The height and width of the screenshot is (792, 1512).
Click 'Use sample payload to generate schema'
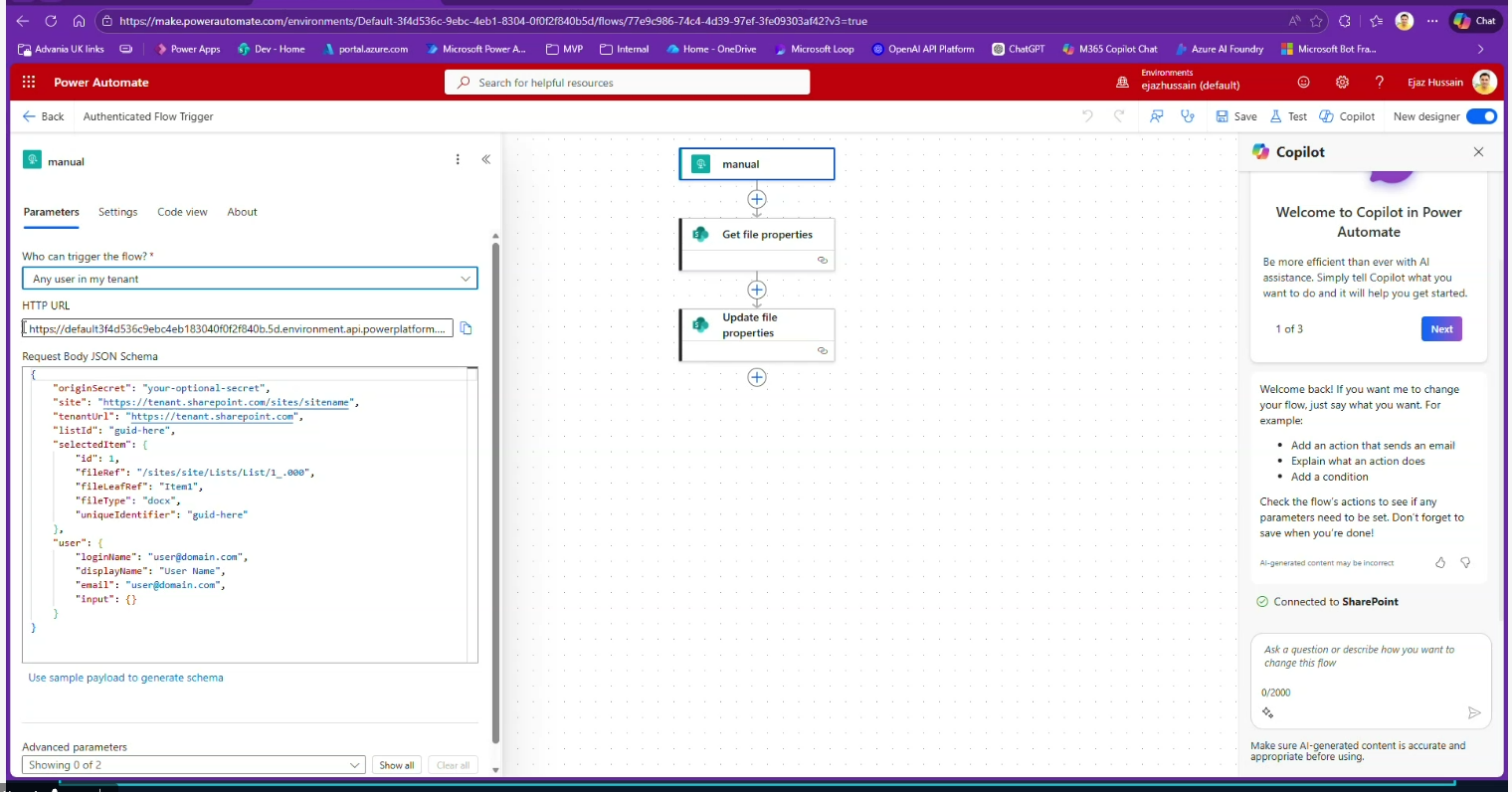tap(125, 678)
